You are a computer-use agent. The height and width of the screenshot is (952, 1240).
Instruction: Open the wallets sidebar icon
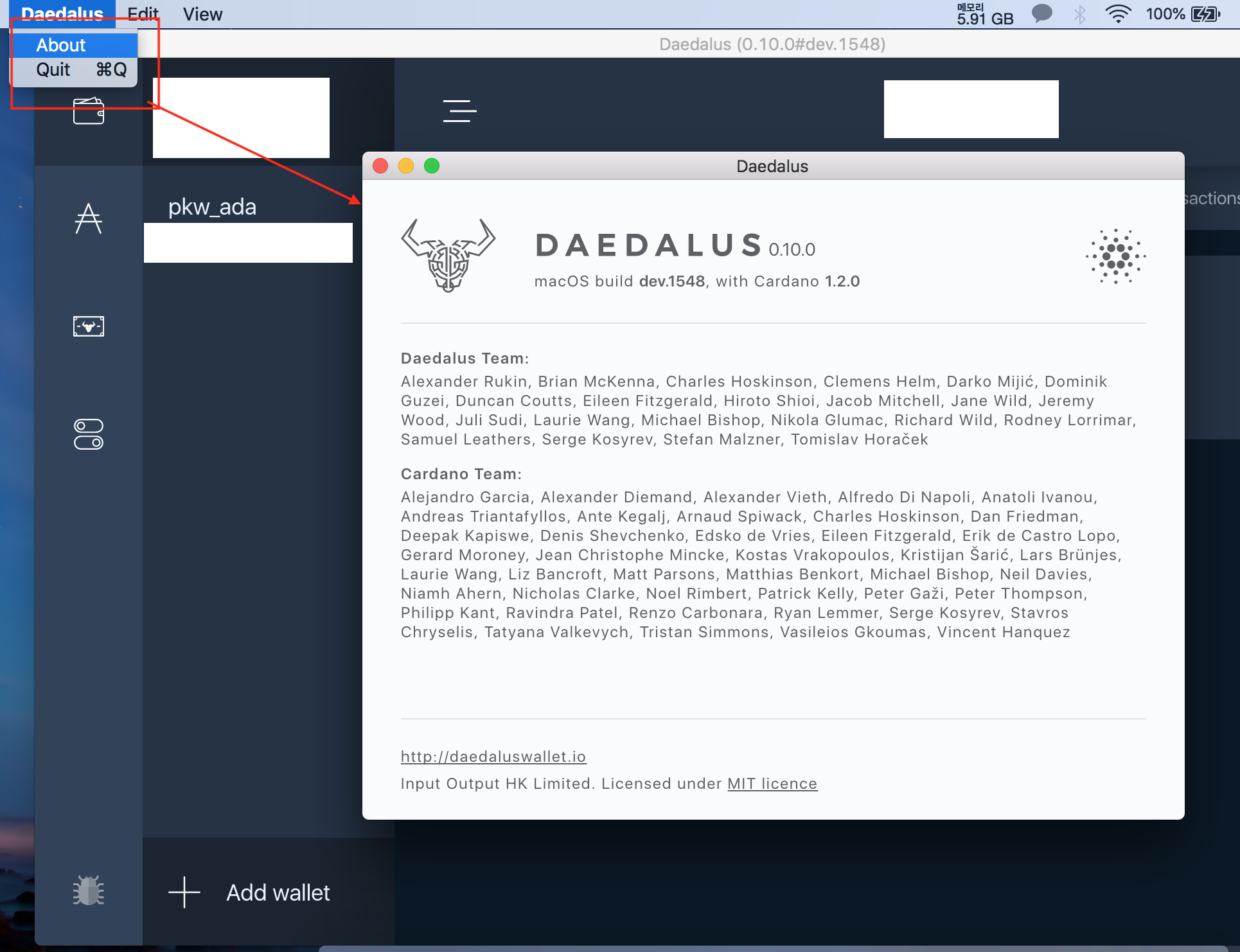coord(89,112)
